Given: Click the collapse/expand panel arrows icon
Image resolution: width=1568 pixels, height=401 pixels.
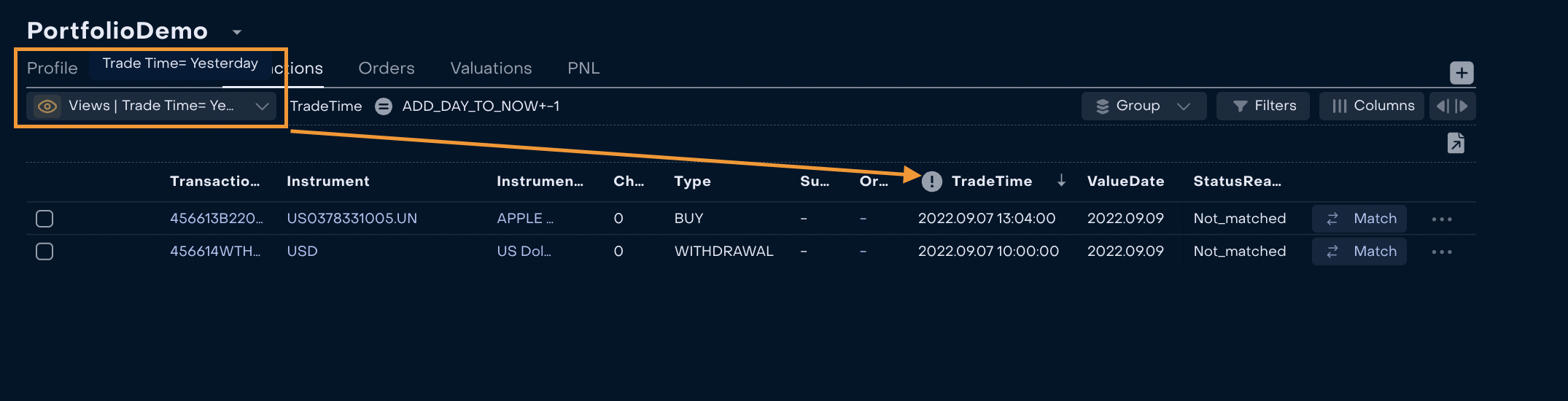Looking at the screenshot, I should coord(1452,106).
